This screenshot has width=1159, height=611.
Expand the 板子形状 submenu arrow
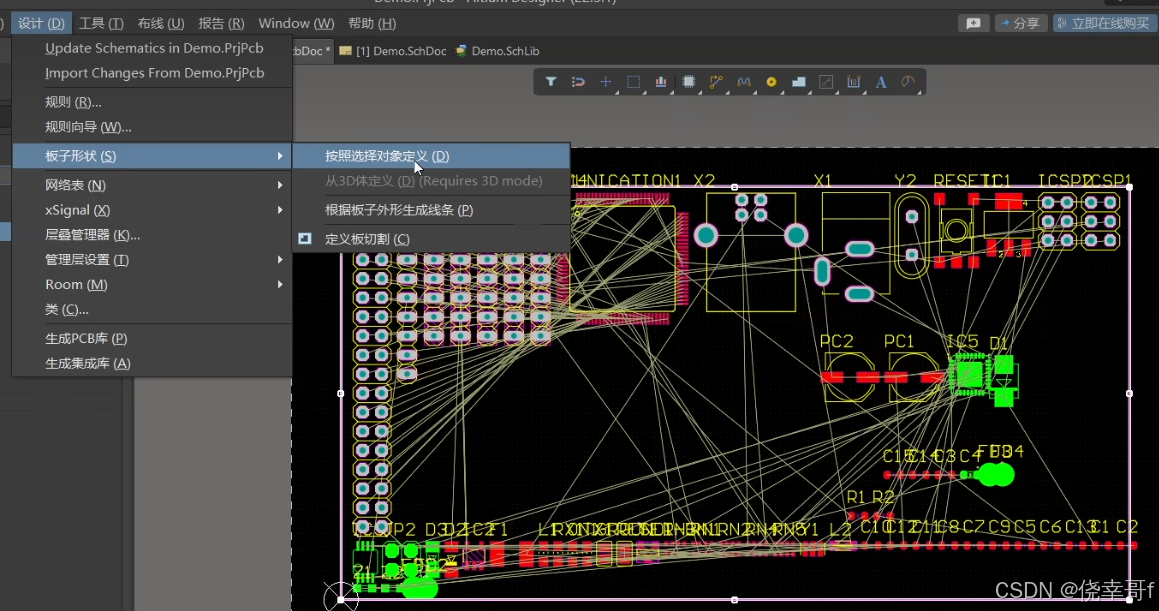coord(279,156)
